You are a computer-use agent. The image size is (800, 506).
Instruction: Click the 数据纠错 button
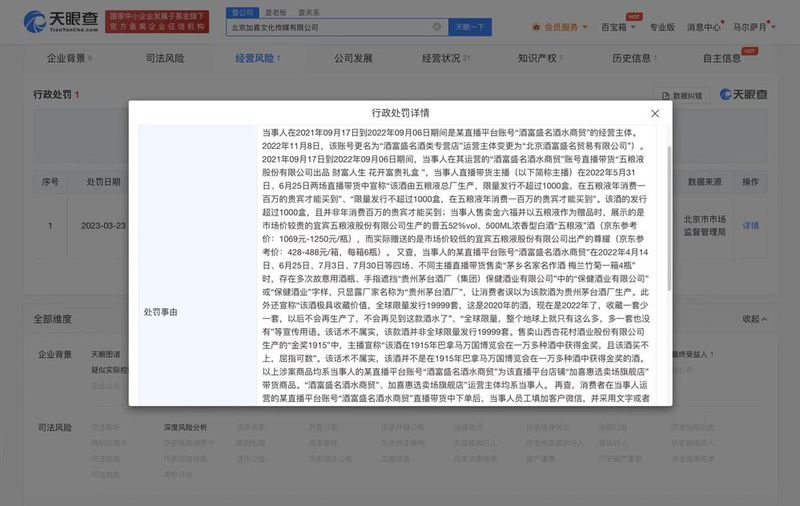click(687, 95)
